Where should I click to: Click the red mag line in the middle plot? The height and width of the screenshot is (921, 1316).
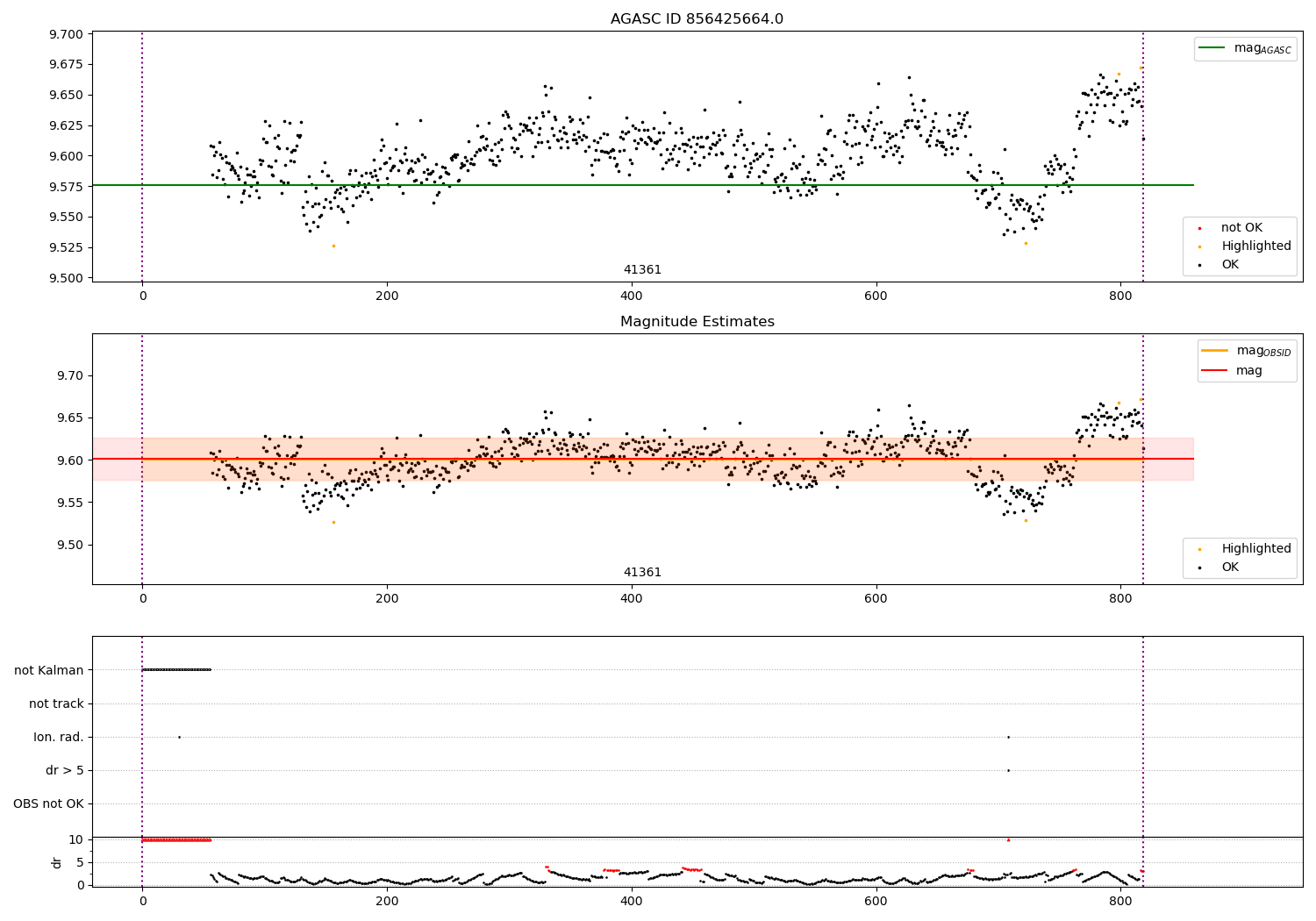click(642, 459)
